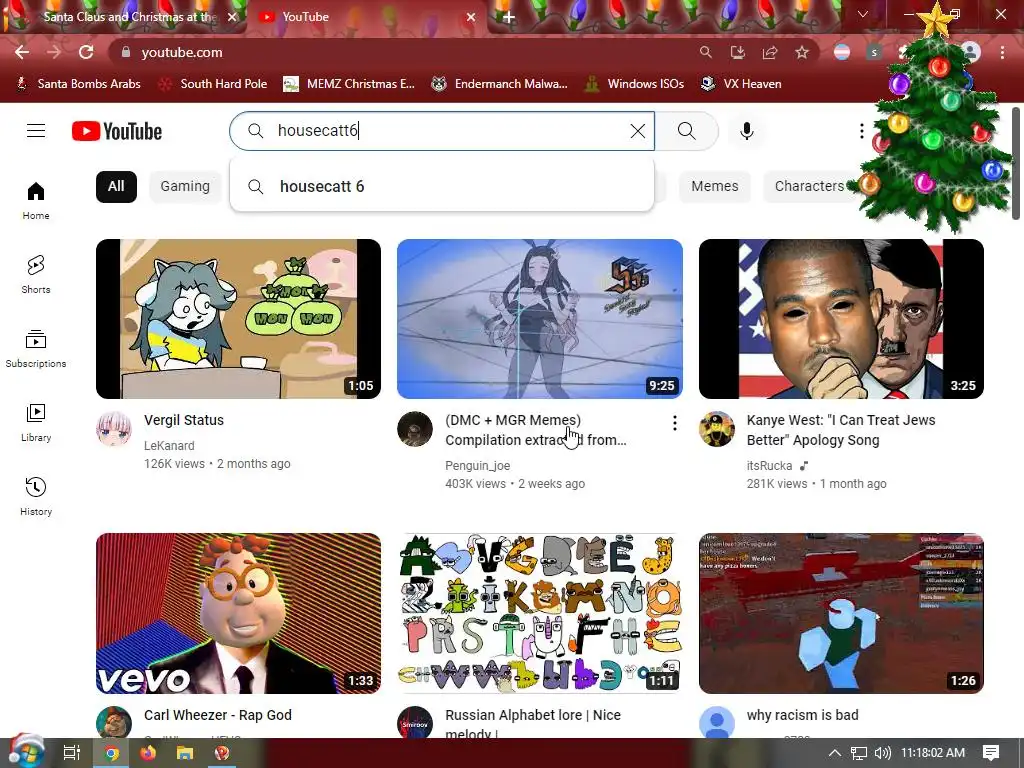Click the page vertical scrollbar
The image size is (1024, 768).
tap(1016, 163)
